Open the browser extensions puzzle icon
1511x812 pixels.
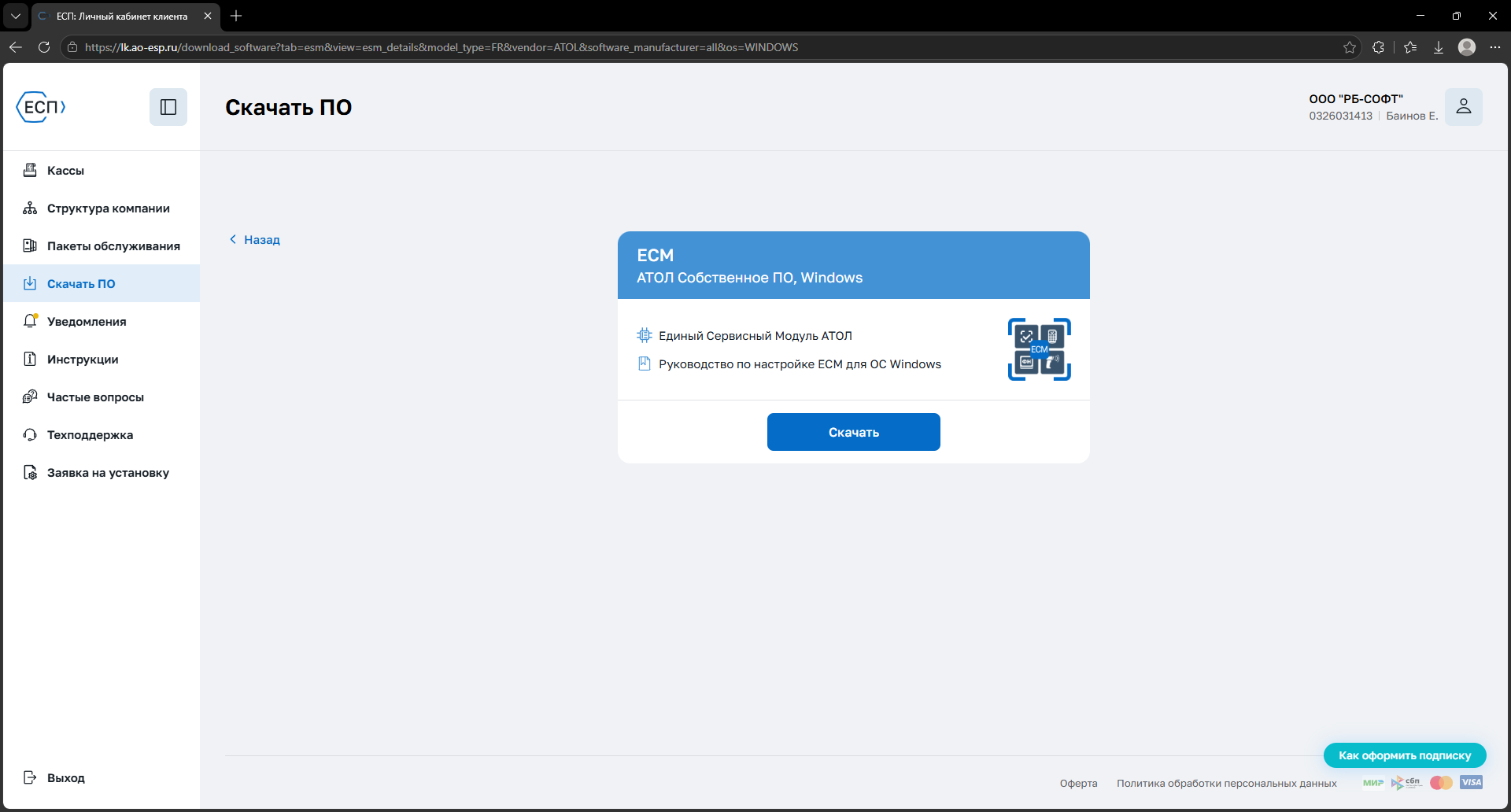(x=1378, y=47)
